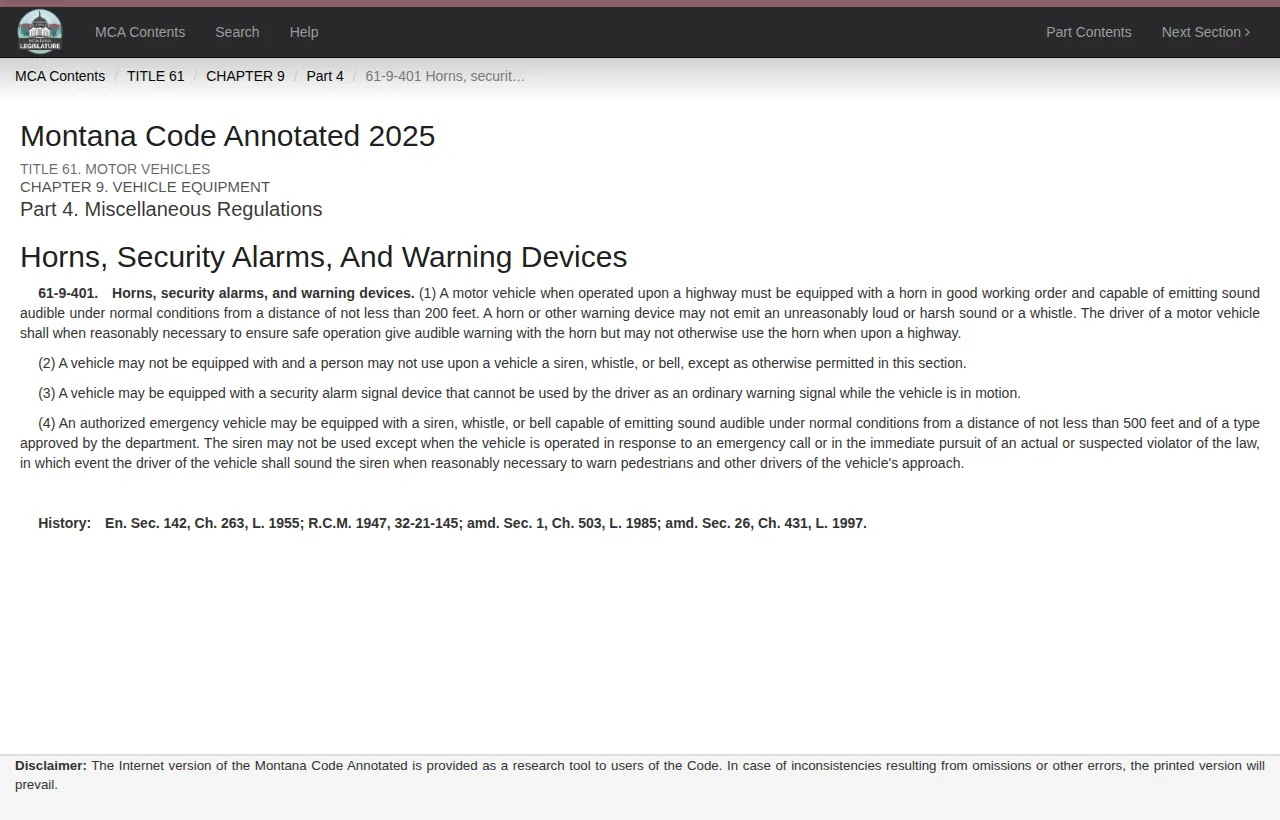Click the Horns, Security Alarms section title
This screenshot has height=820, width=1280.
pos(323,257)
